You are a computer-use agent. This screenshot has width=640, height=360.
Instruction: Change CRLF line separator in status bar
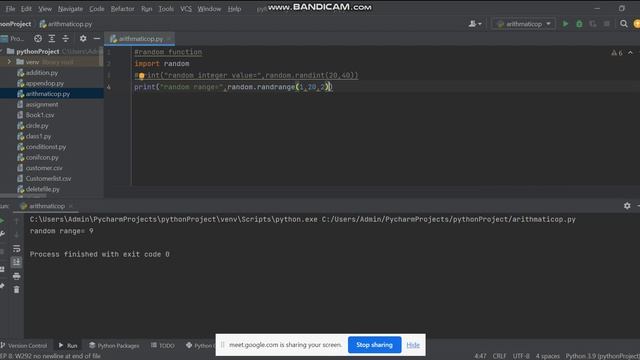pyautogui.click(x=500, y=356)
